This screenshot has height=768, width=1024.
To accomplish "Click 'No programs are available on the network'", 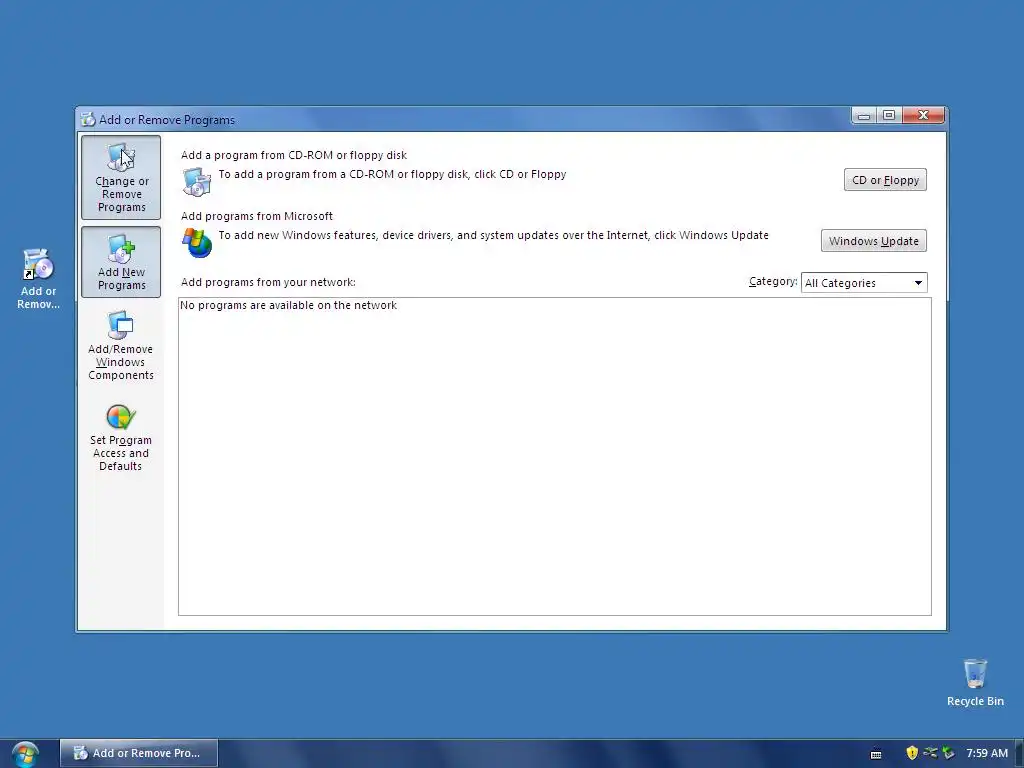I will point(288,305).
